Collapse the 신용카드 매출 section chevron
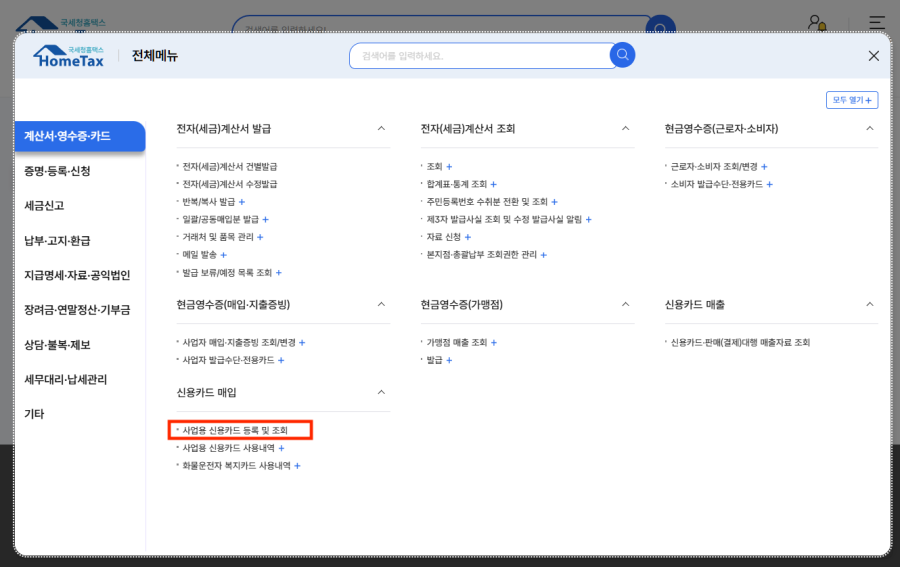This screenshot has height=567, width=900. click(869, 304)
